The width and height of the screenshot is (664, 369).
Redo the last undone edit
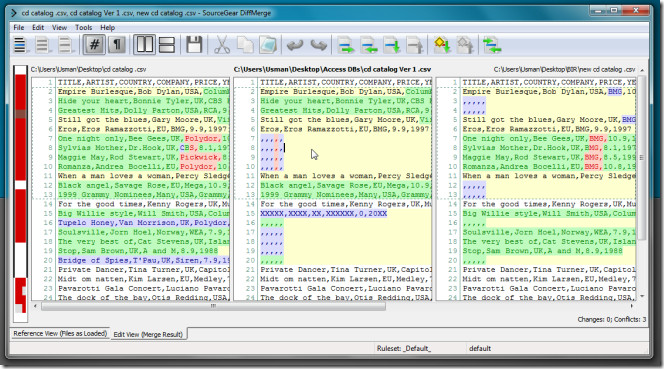(318, 45)
